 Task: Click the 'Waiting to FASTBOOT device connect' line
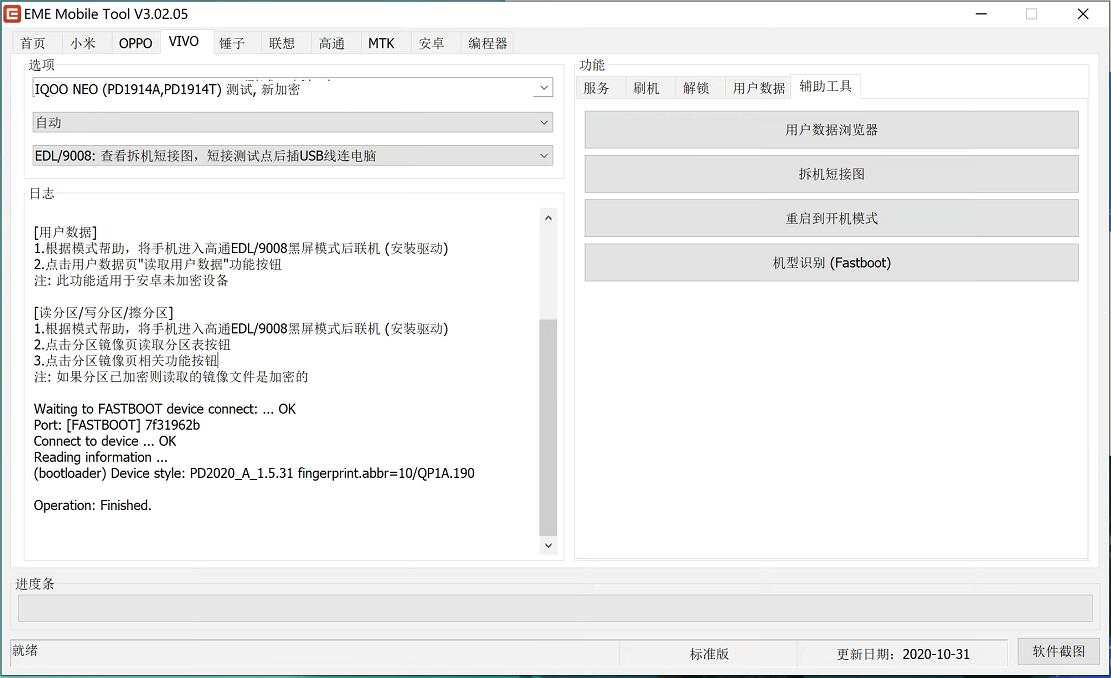165,409
